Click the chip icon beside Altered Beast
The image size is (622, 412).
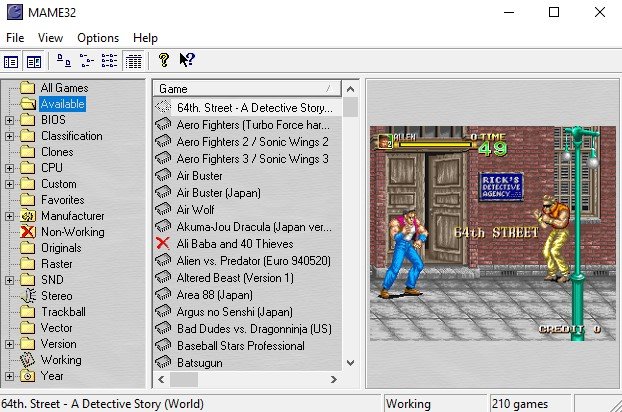[163, 277]
